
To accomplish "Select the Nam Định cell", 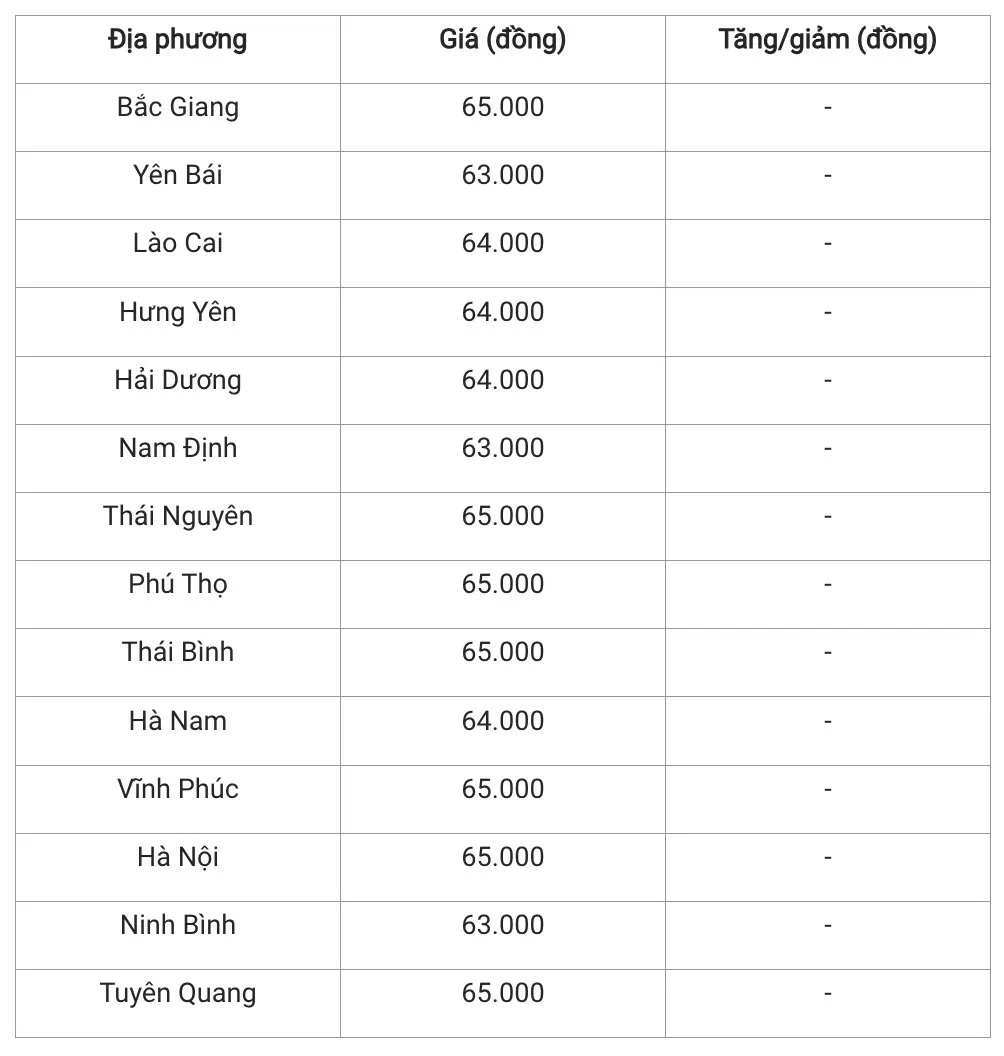I will point(178,448).
